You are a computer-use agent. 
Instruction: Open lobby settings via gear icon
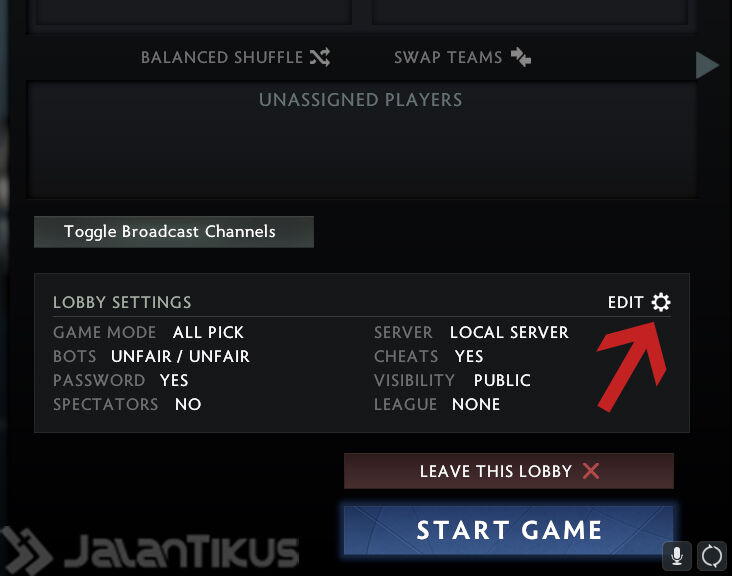pos(661,302)
